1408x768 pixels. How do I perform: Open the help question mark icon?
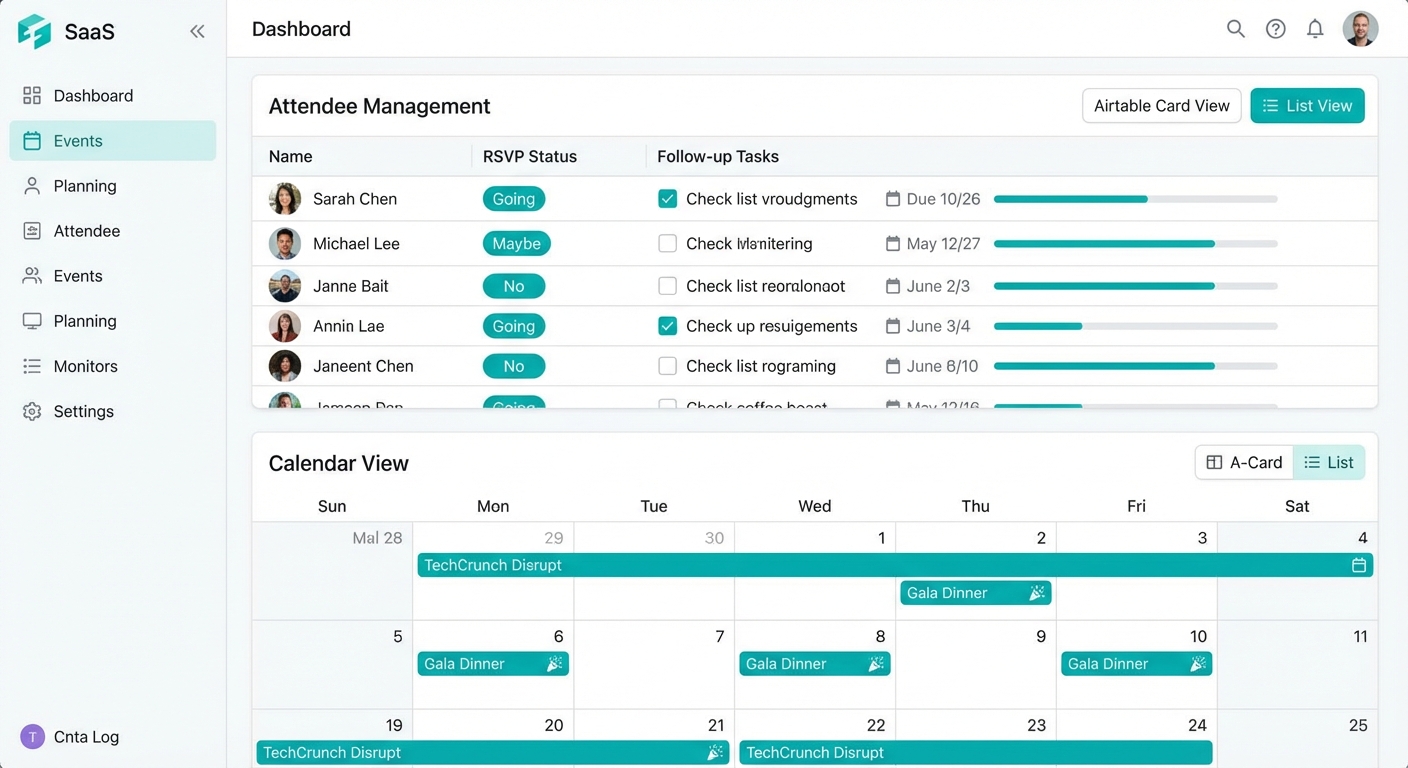[1275, 29]
